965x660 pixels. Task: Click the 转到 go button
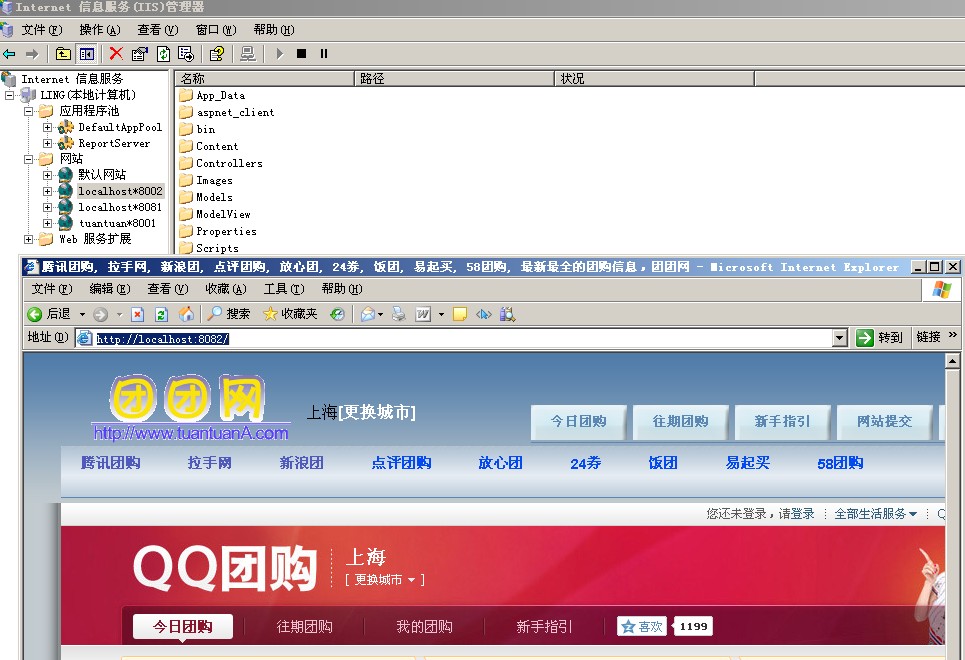coord(879,337)
